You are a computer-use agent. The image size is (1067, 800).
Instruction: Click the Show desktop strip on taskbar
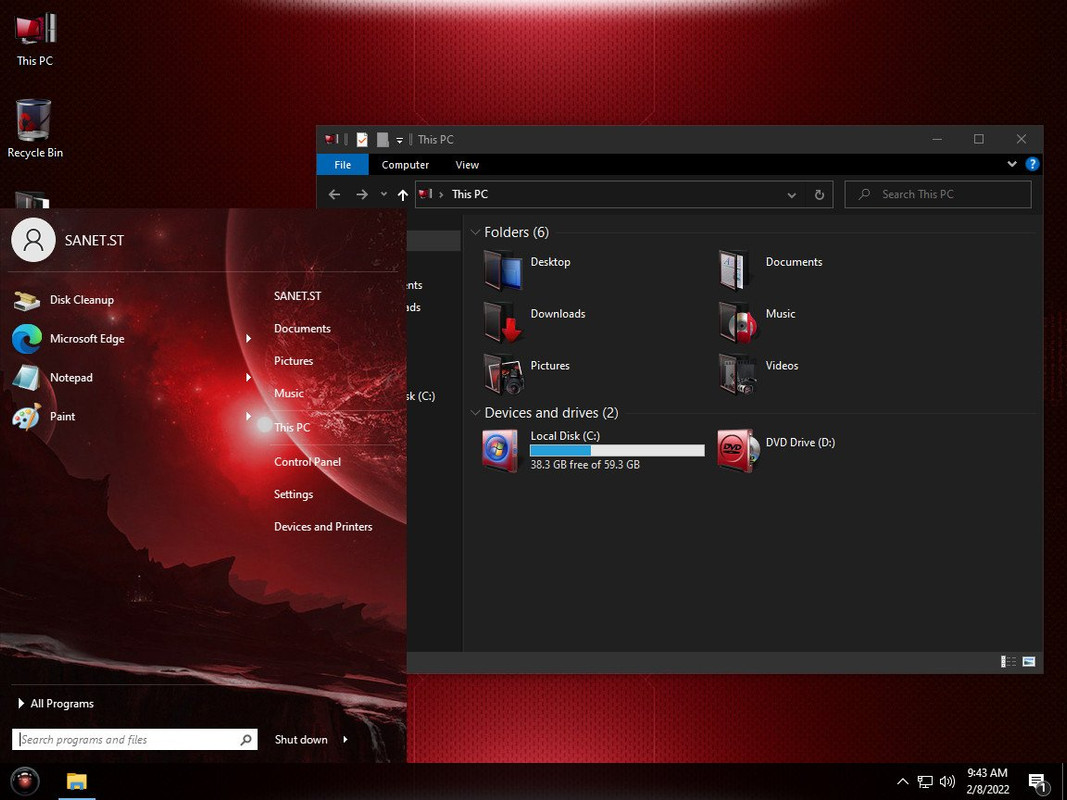click(x=1064, y=781)
